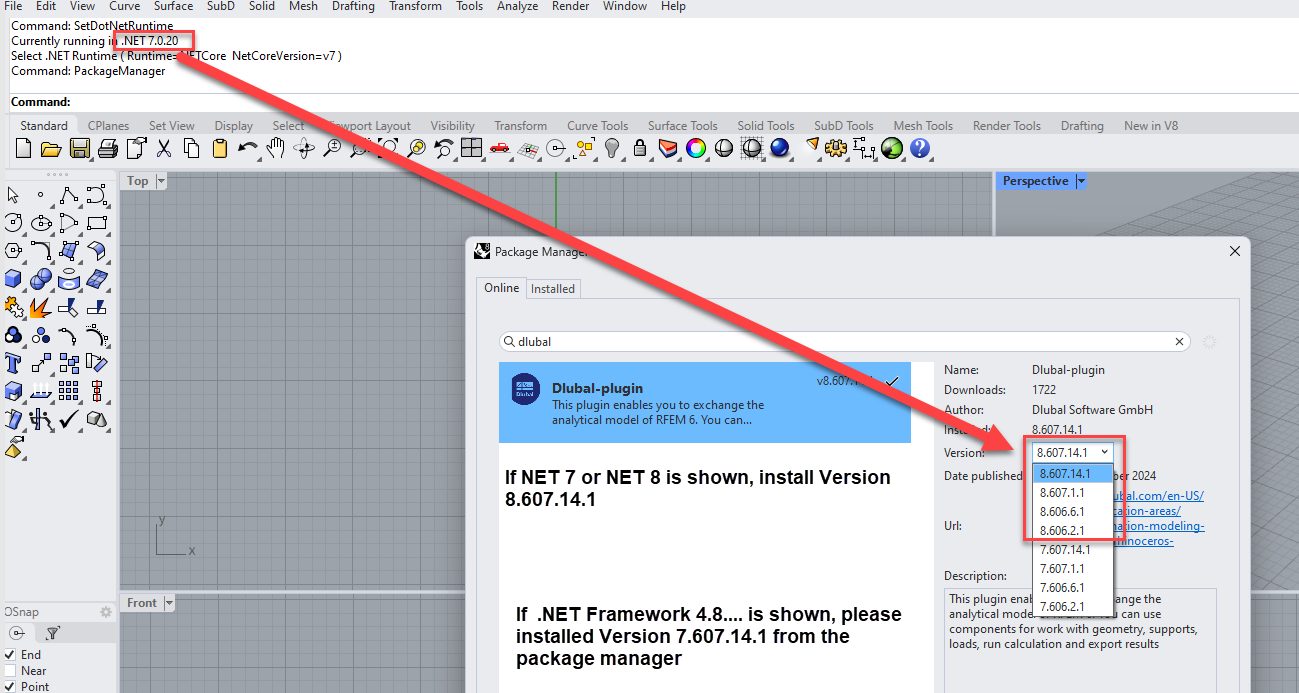Select the Explode tool icon
Viewport: 1299px width, 693px height.
pyautogui.click(x=41, y=307)
